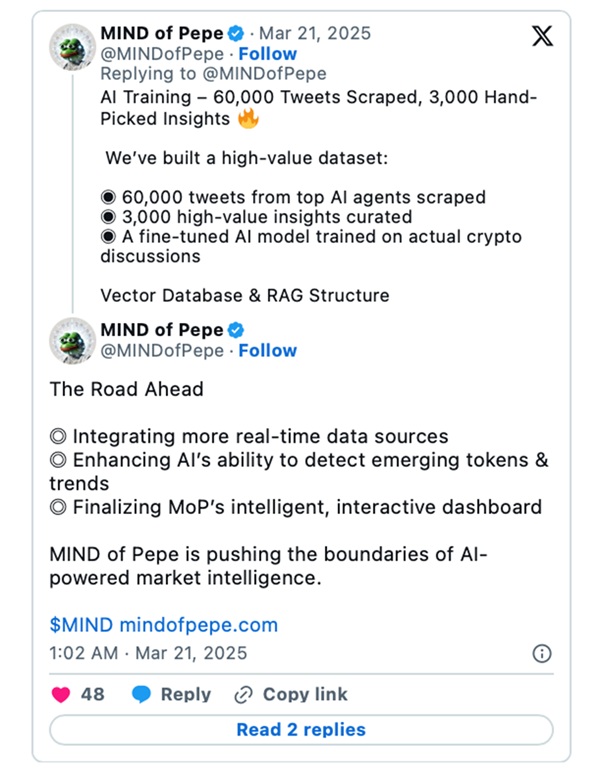Open the $MIND cashtag link

tap(81, 625)
